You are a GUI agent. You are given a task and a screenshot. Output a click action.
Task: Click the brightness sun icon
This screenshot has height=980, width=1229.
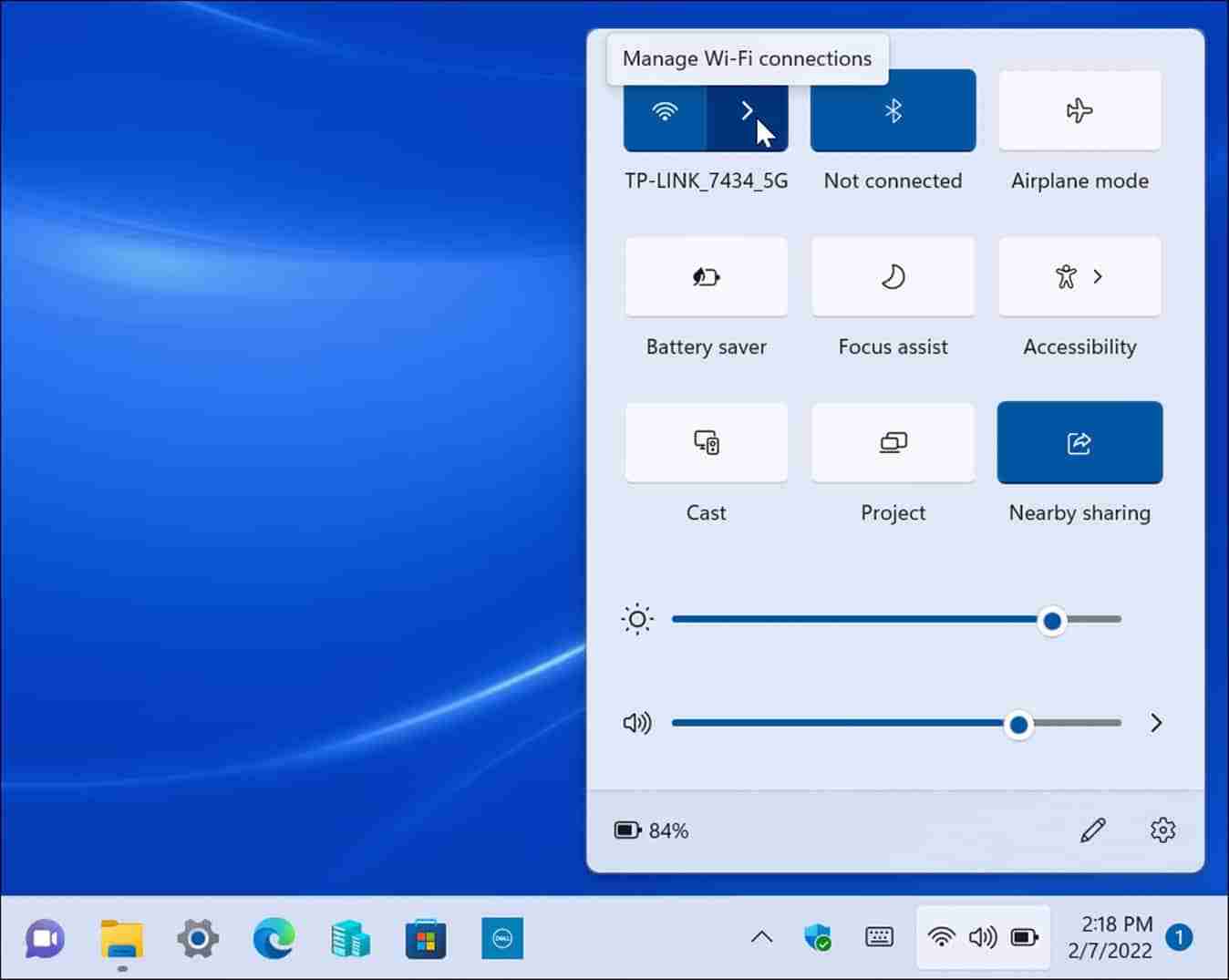(x=637, y=620)
